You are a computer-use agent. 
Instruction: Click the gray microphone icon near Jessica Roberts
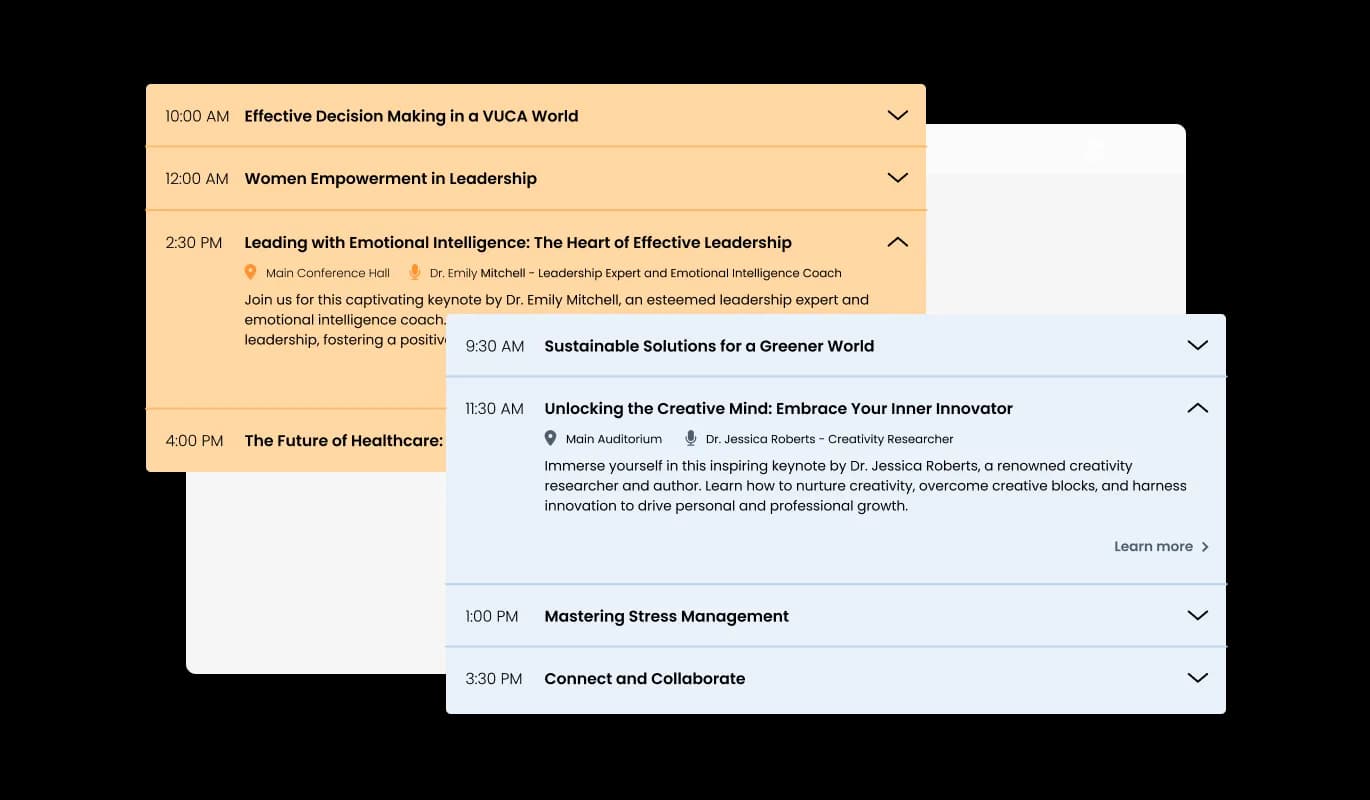pos(690,438)
